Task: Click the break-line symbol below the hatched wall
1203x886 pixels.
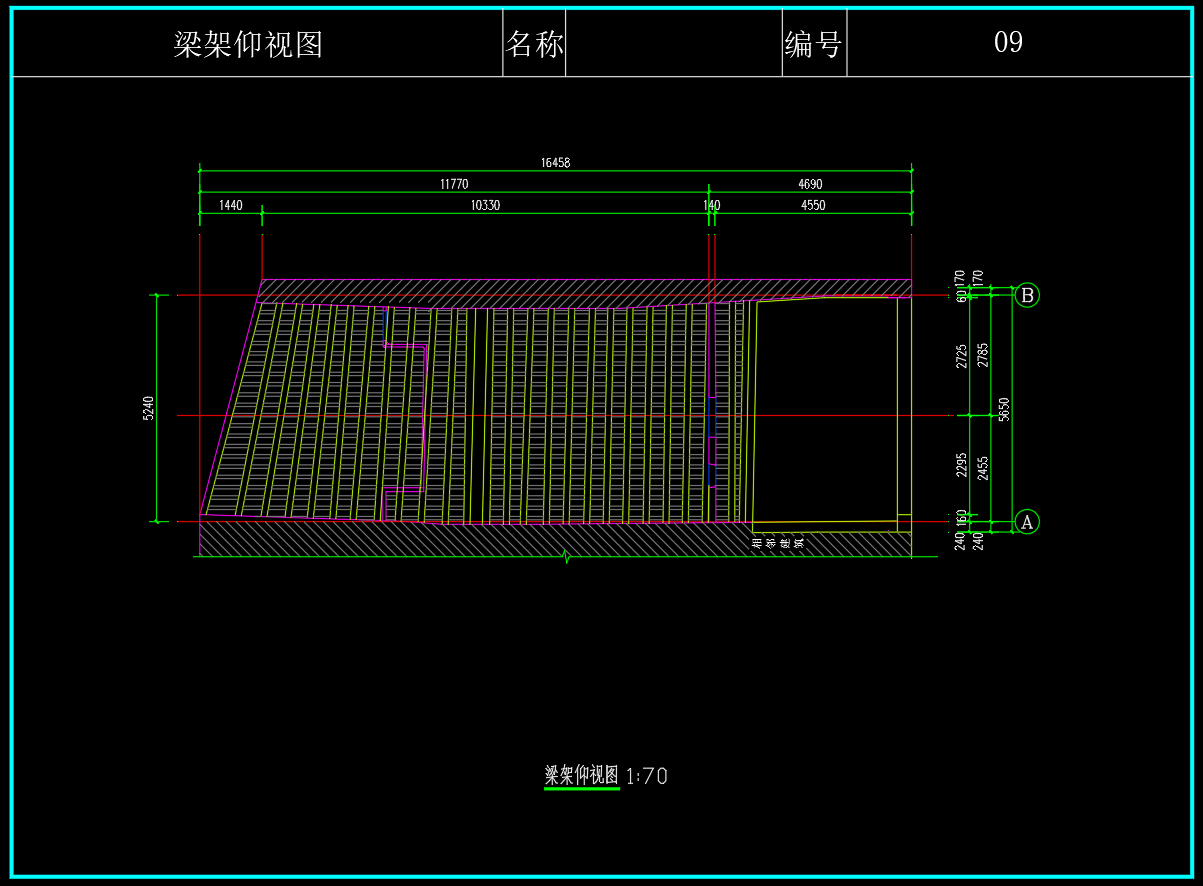Action: coord(567,557)
